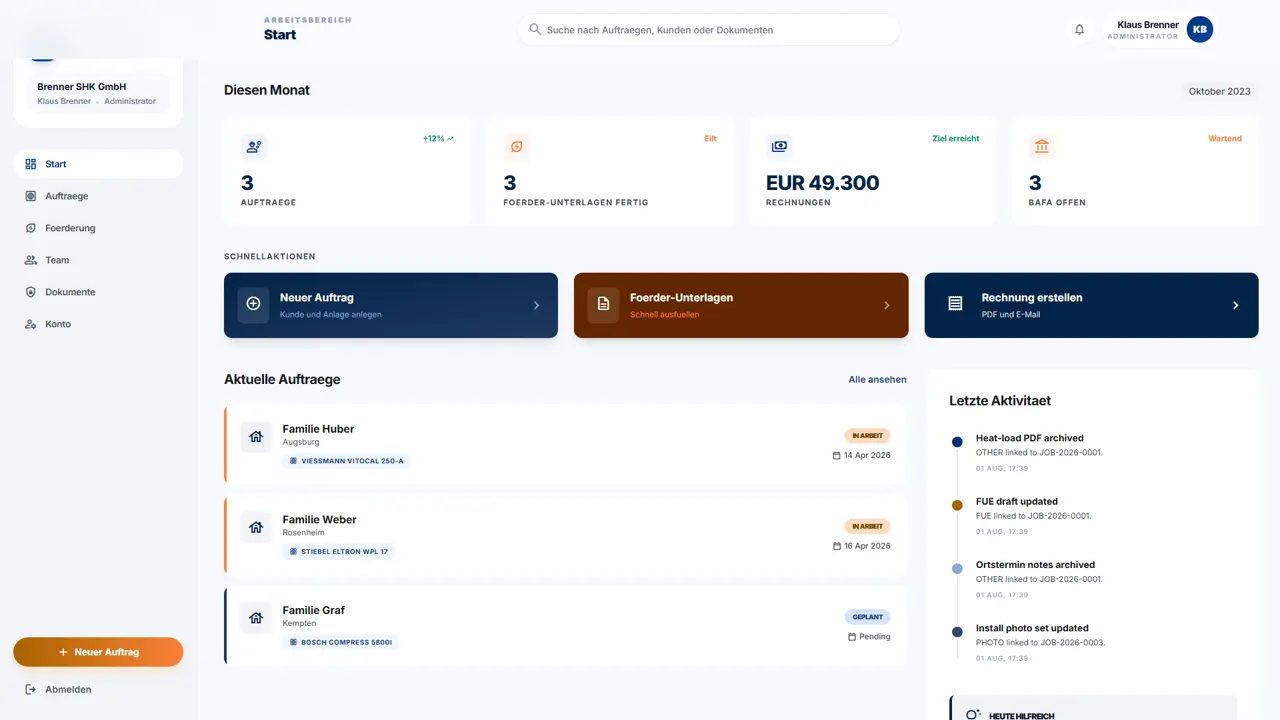Click Abmelden to log out

98,690
